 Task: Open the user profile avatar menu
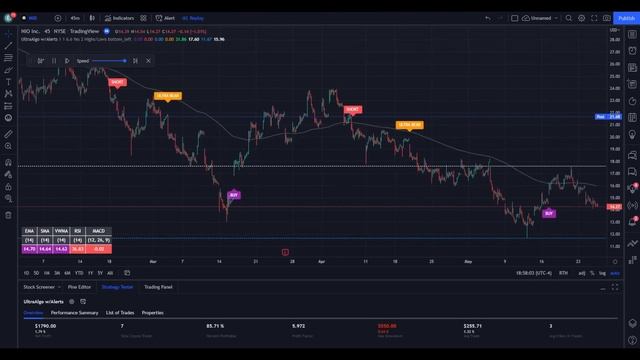9,18
